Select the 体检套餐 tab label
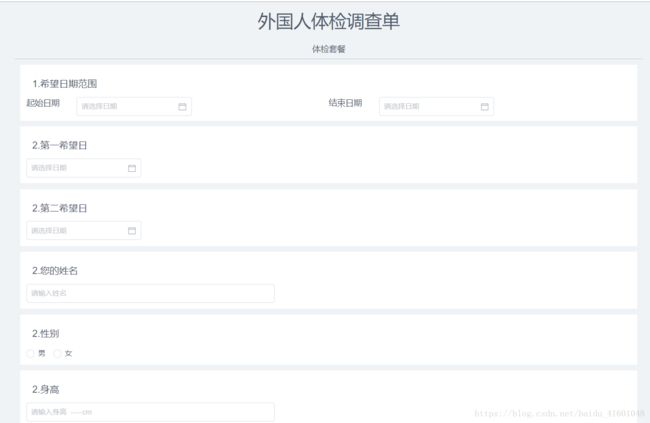 point(329,49)
